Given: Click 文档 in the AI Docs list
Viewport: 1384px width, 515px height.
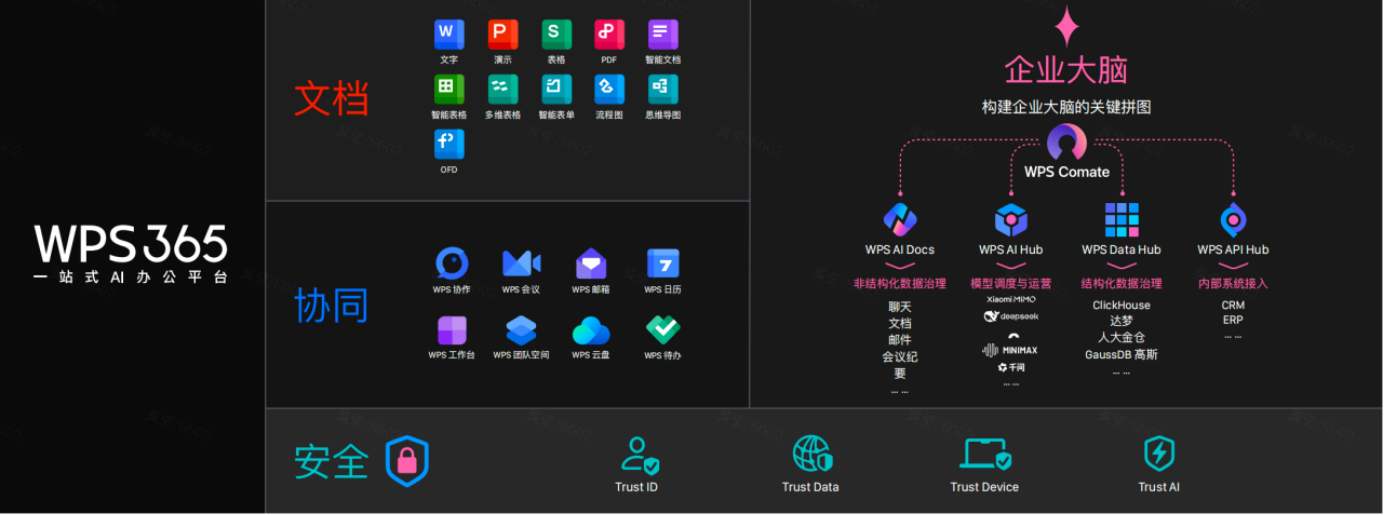Looking at the screenshot, I should 900,324.
